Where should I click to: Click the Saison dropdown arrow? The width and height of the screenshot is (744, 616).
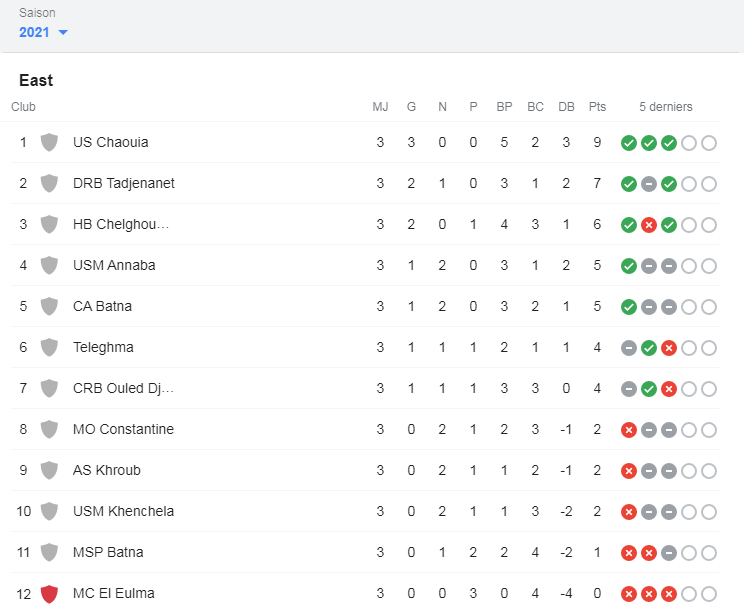click(63, 33)
